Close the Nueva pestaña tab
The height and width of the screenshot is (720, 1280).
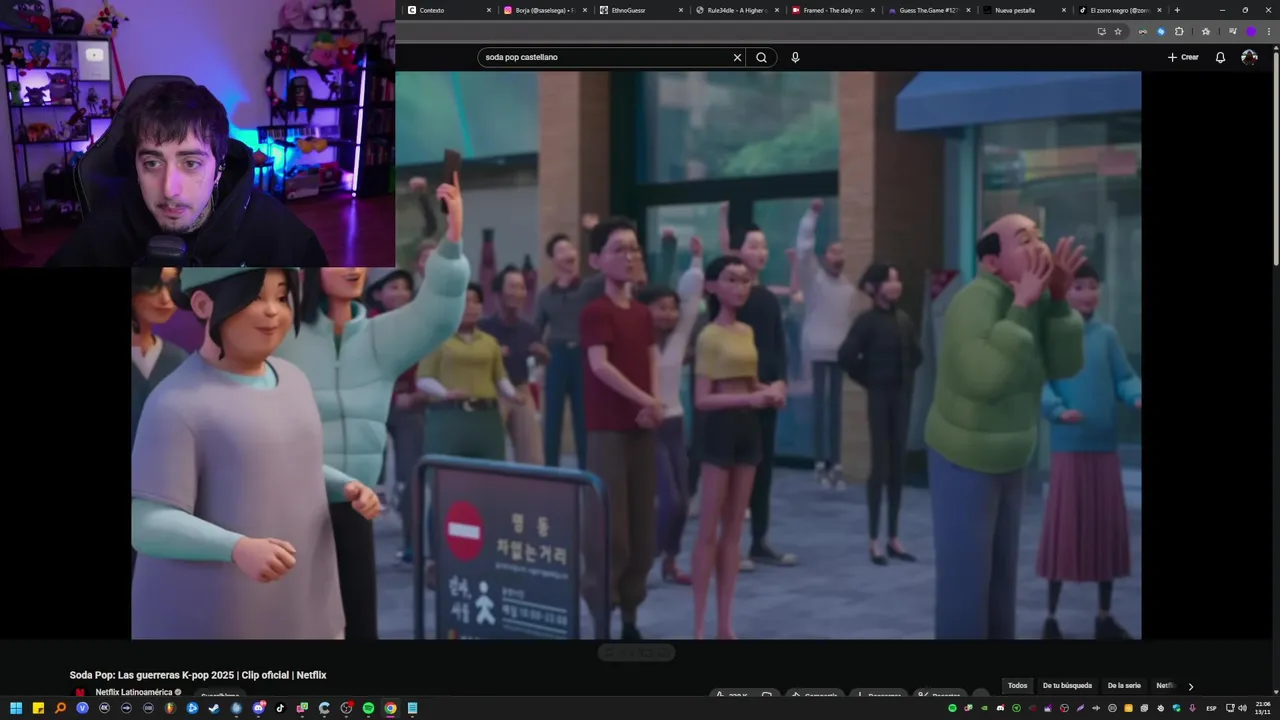pyautogui.click(x=1064, y=10)
